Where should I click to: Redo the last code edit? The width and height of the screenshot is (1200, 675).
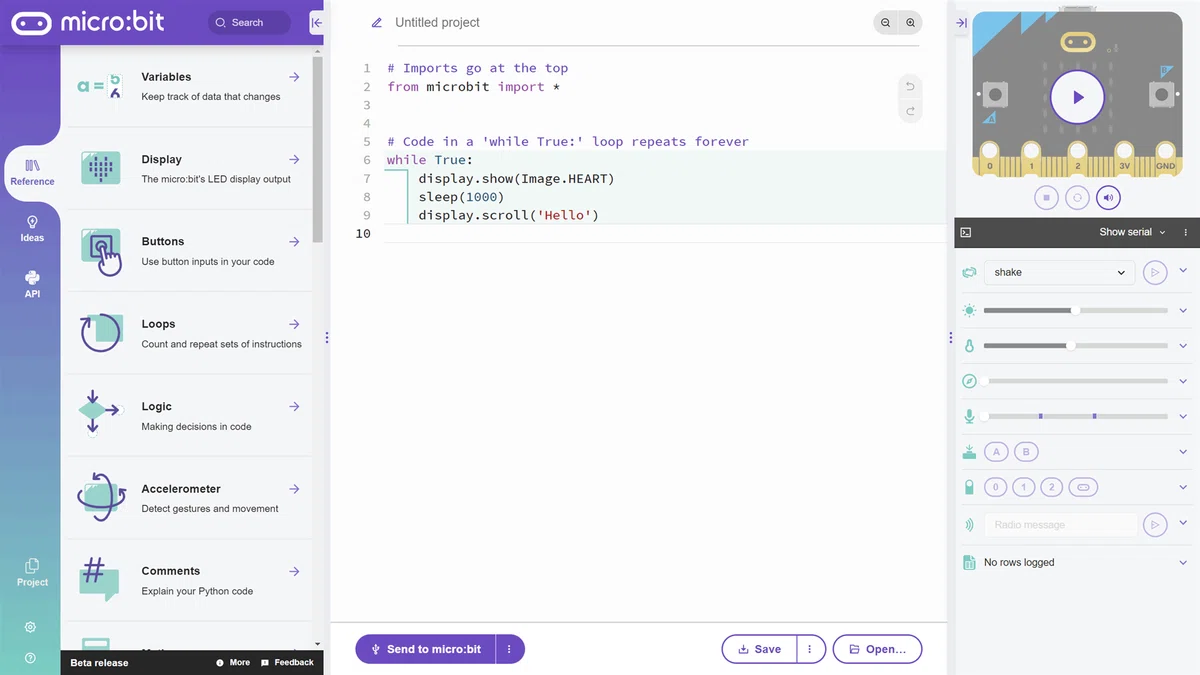pos(910,111)
